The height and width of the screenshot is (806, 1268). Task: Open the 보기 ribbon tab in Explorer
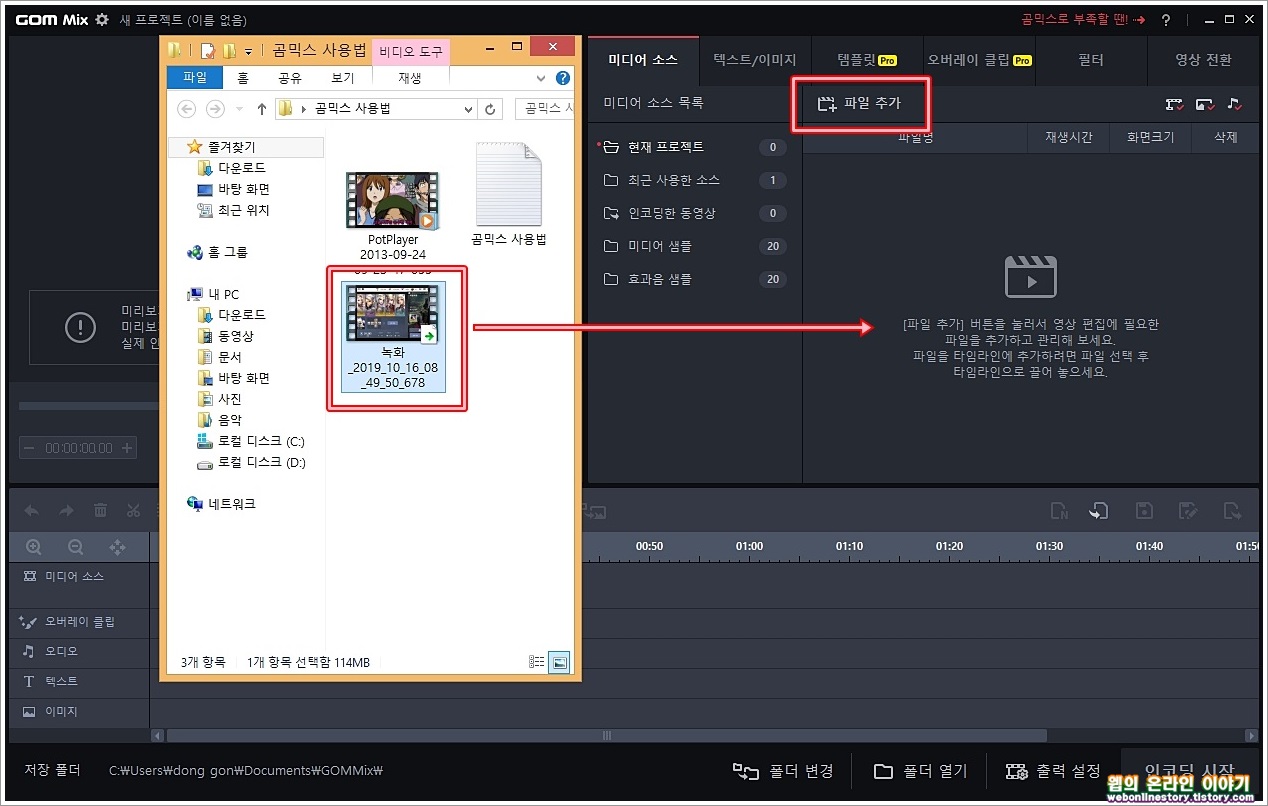point(343,78)
